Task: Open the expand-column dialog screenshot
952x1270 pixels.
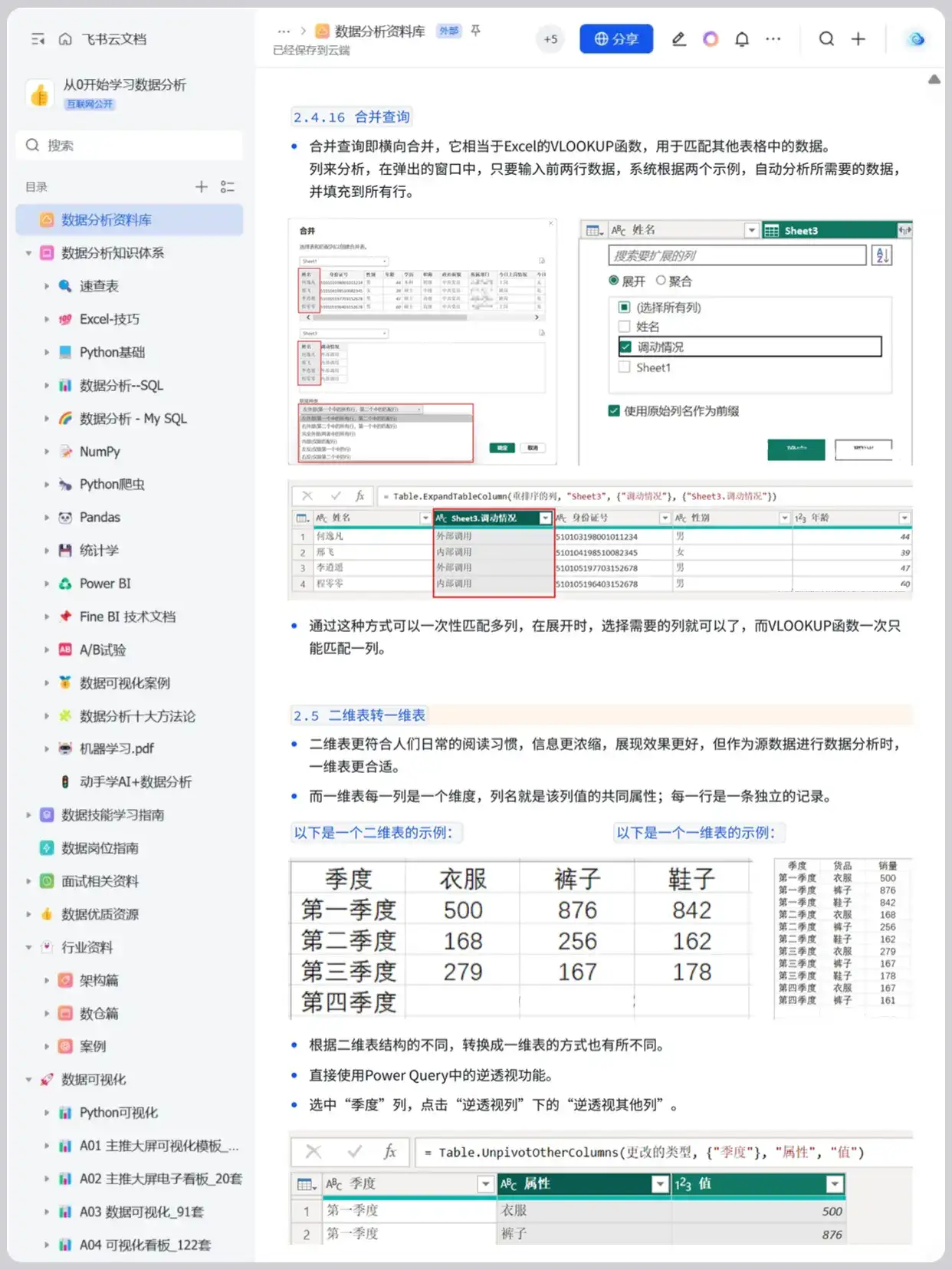Action: (x=747, y=342)
